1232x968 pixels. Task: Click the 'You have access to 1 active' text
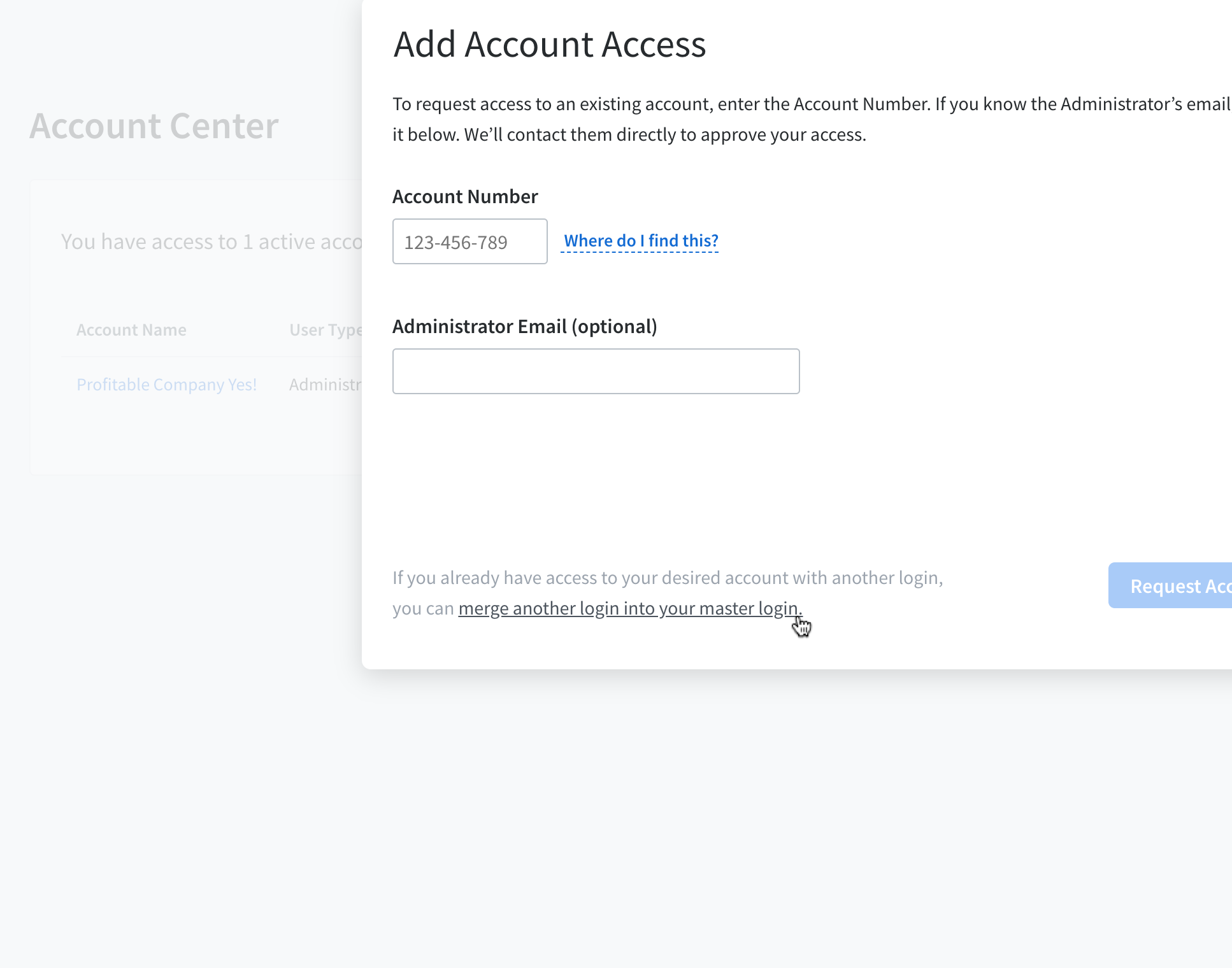[x=211, y=242]
